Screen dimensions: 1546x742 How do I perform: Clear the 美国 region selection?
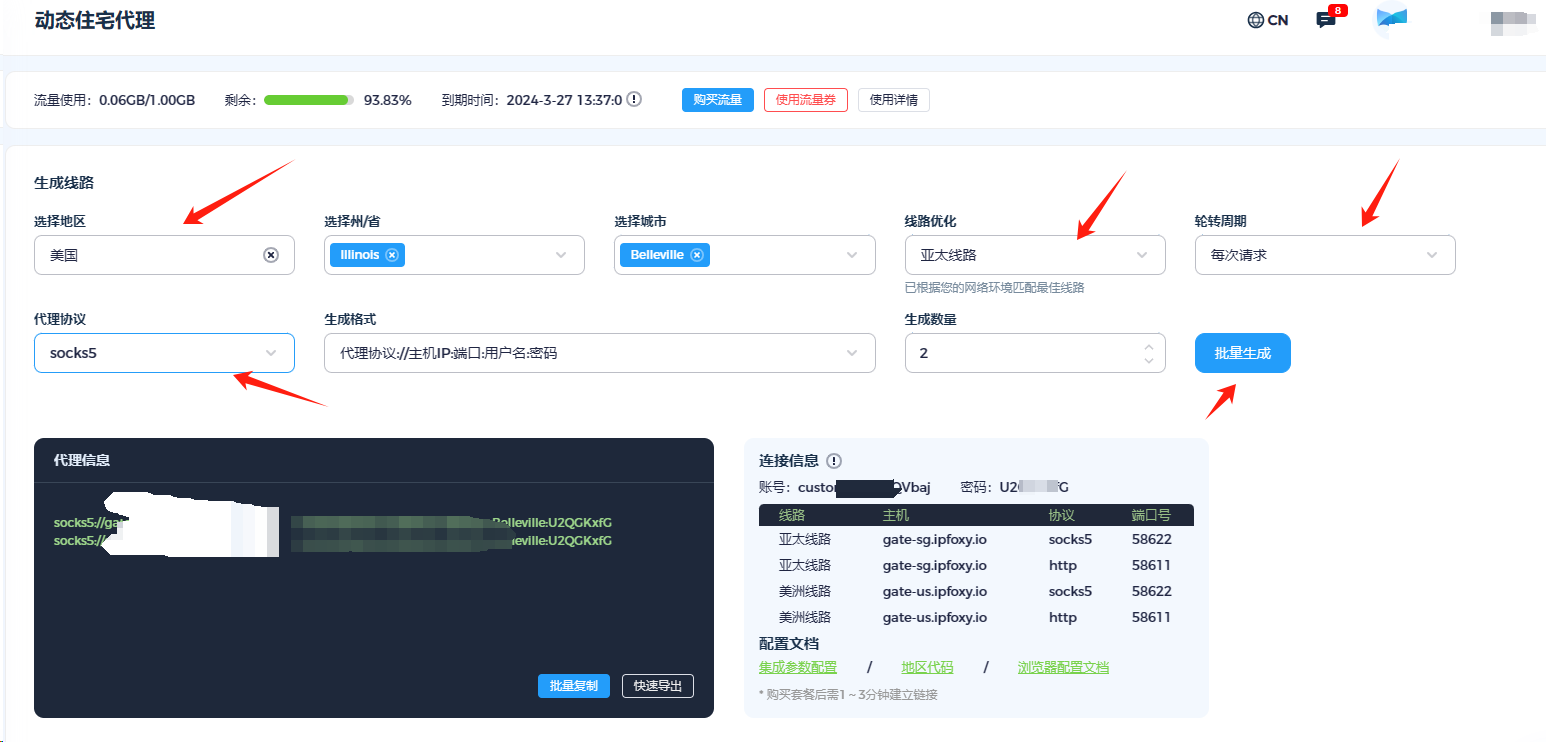pyautogui.click(x=271, y=255)
